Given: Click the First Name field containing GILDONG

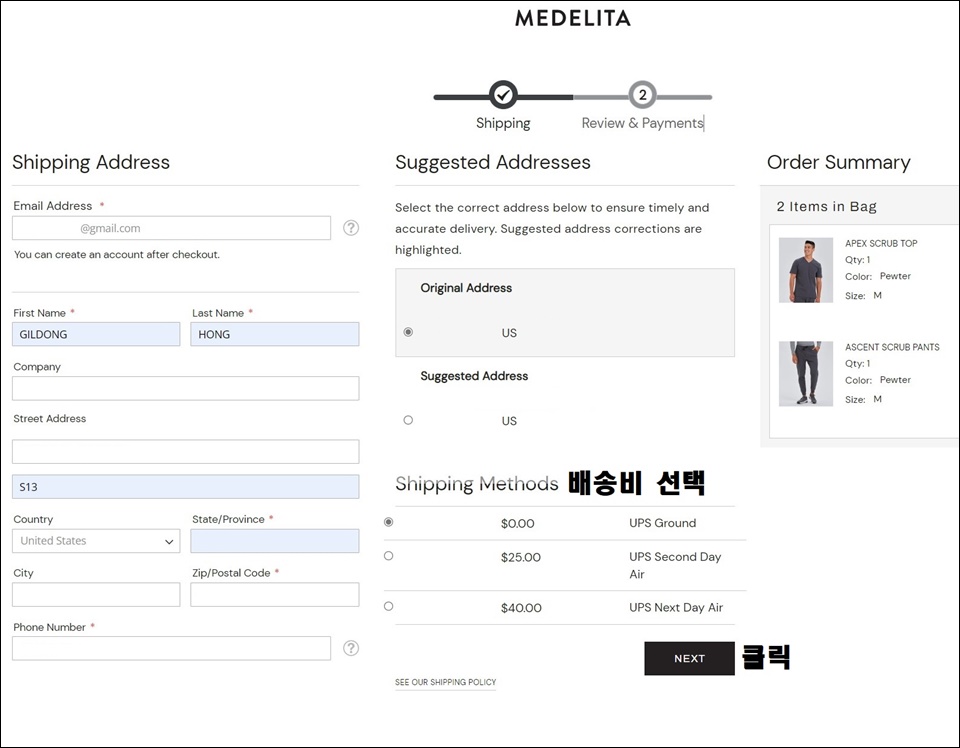Looking at the screenshot, I should 96,334.
